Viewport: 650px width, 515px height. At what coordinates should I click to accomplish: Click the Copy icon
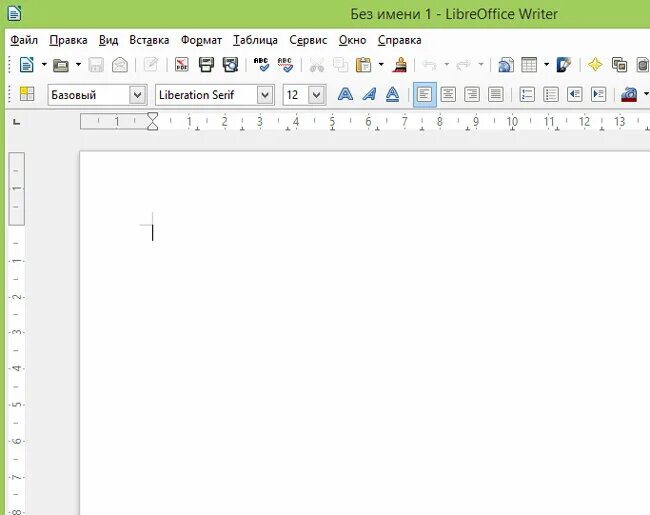coord(341,65)
